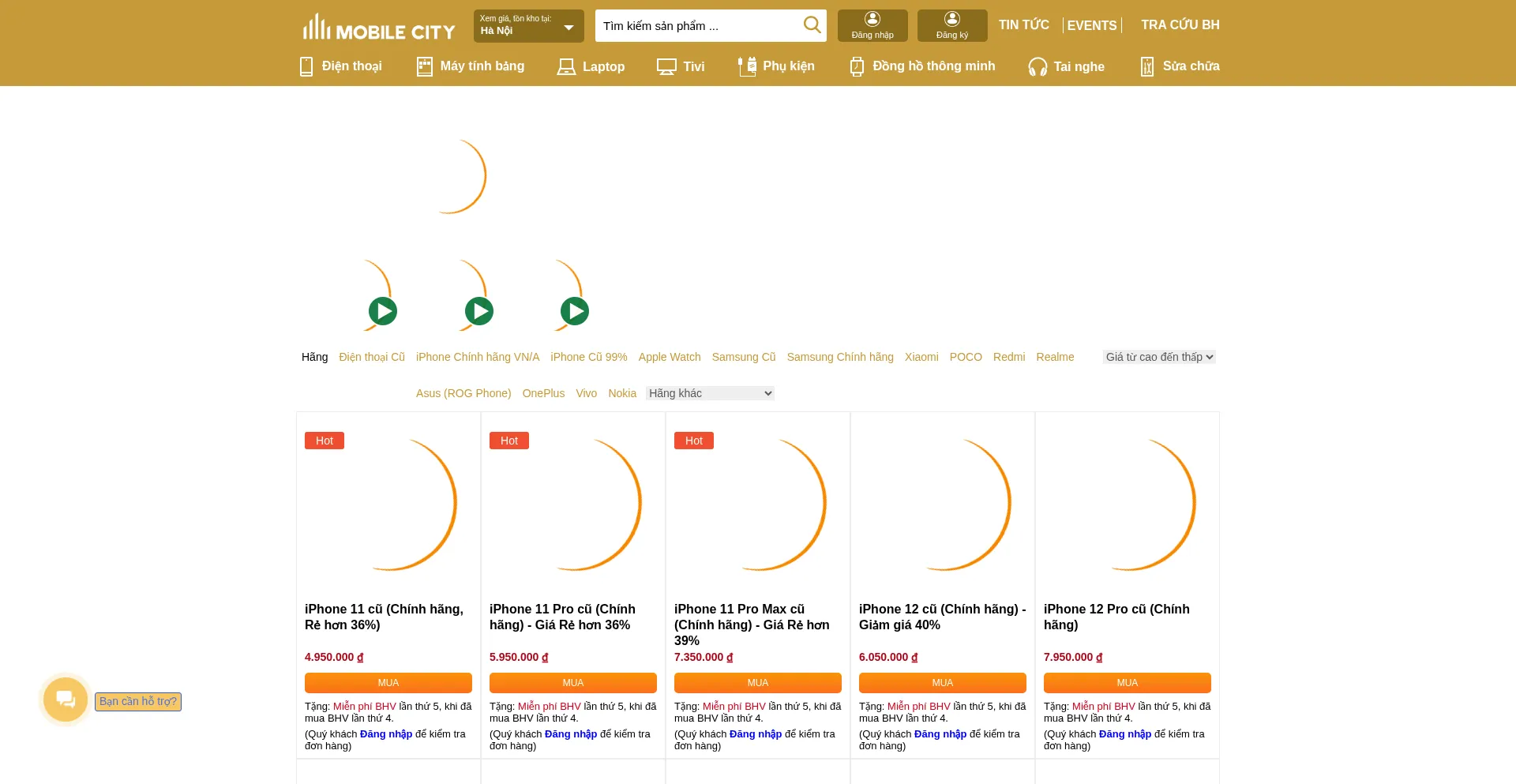Expand the Hãng khác brand dropdown
Viewport: 1516px width, 784px height.
[x=709, y=393]
